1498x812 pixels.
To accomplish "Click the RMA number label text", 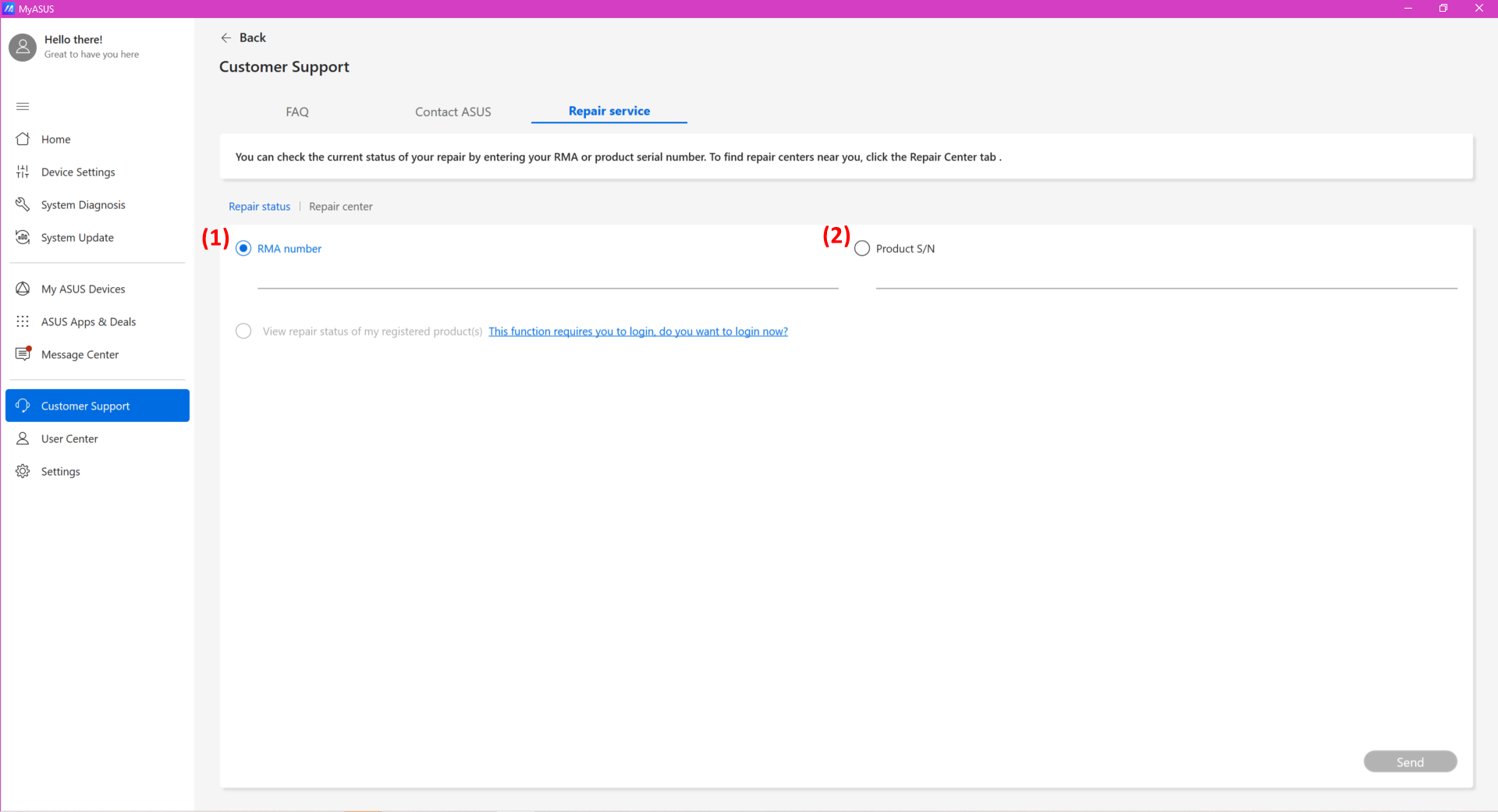I will point(289,248).
